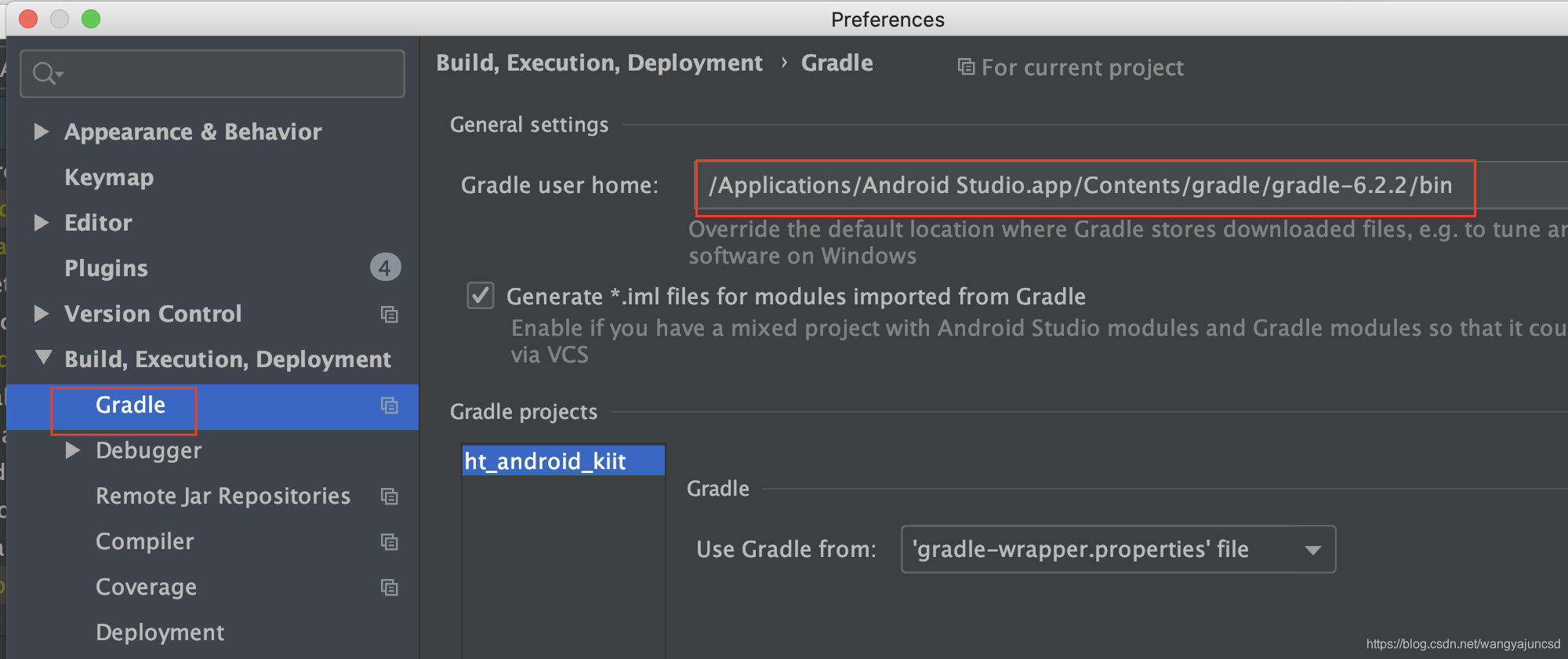Click the For current project icon

(966, 67)
